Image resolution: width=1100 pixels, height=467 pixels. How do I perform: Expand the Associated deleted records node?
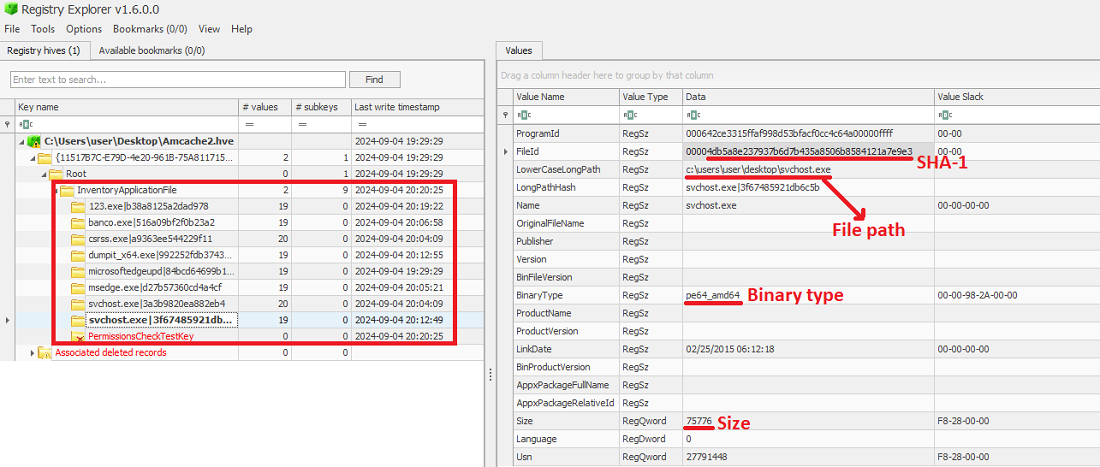tap(31, 353)
